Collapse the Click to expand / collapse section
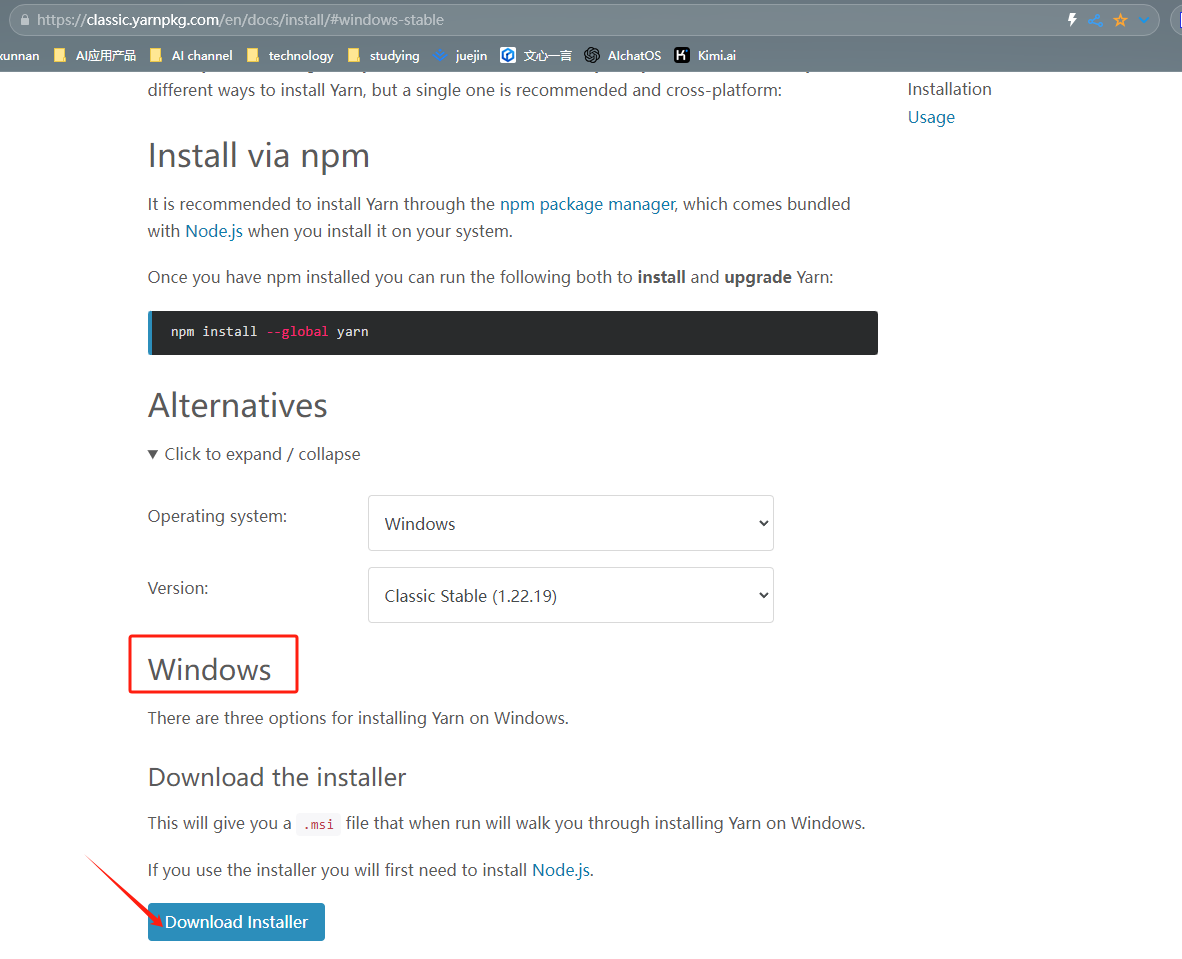Image resolution: width=1182 pixels, height=959 pixels. 254,455
